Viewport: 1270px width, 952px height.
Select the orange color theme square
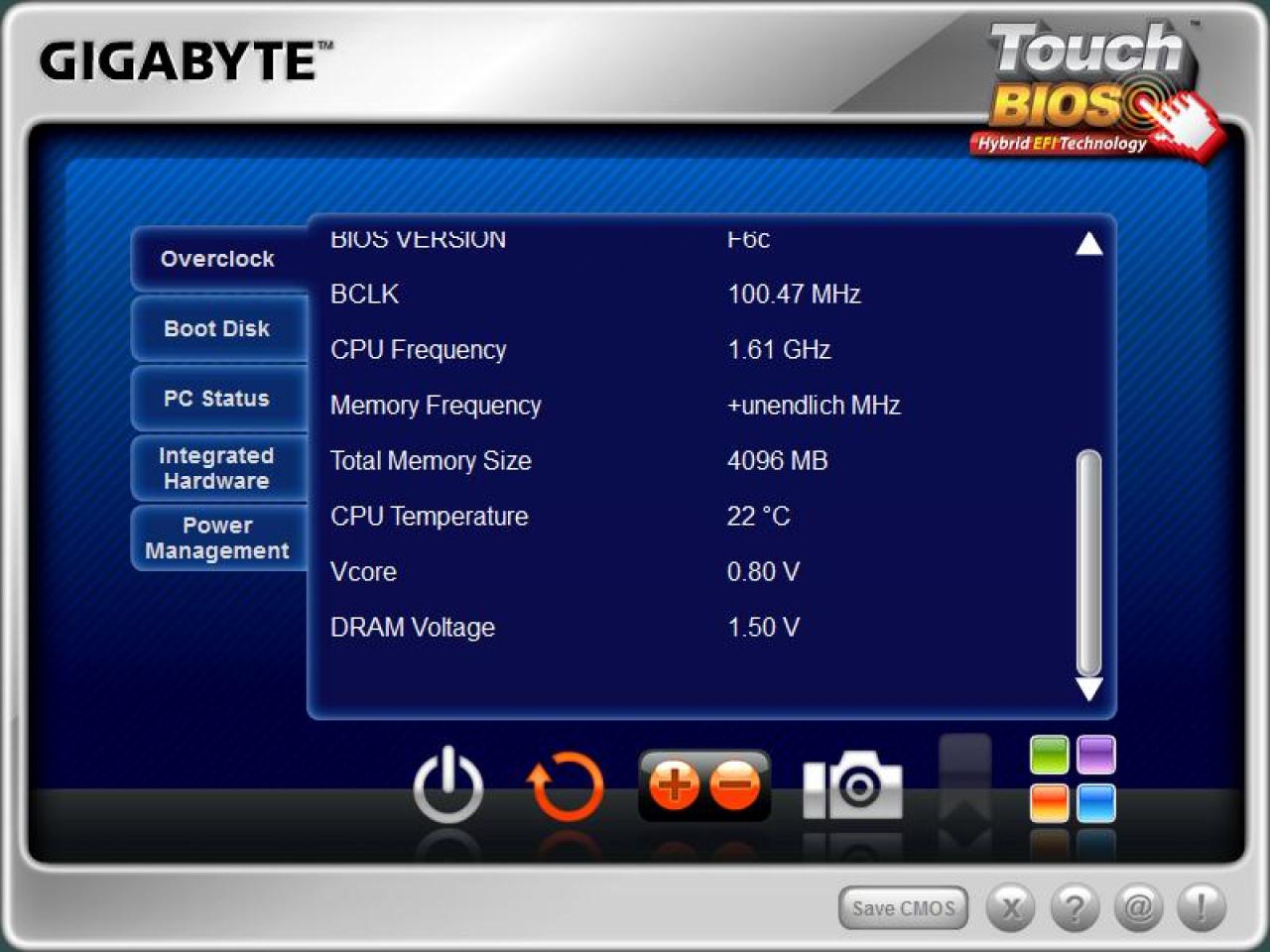[1049, 803]
